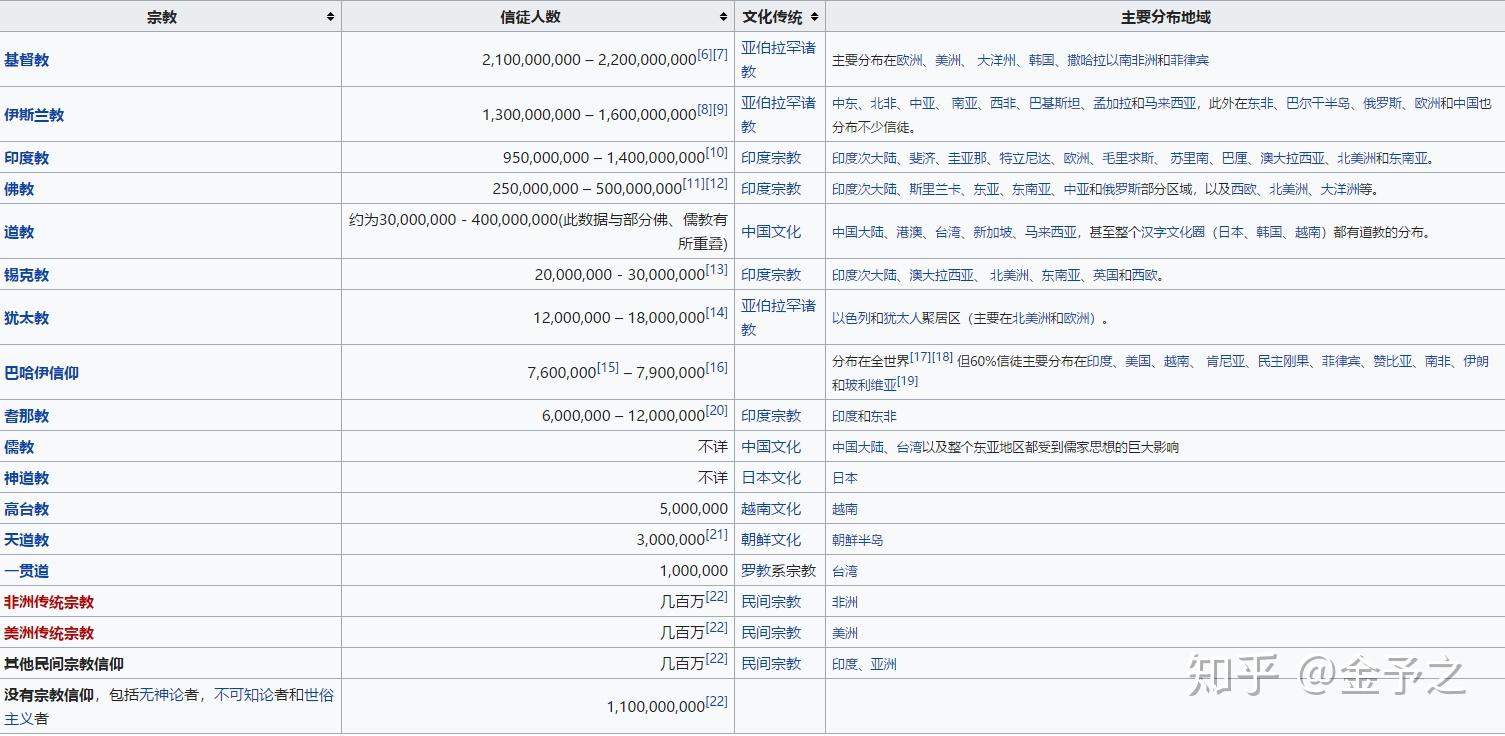The width and height of the screenshot is (1505, 736).
Task: Jump to citation [14] for 犹太教
Action: pyautogui.click(x=717, y=312)
